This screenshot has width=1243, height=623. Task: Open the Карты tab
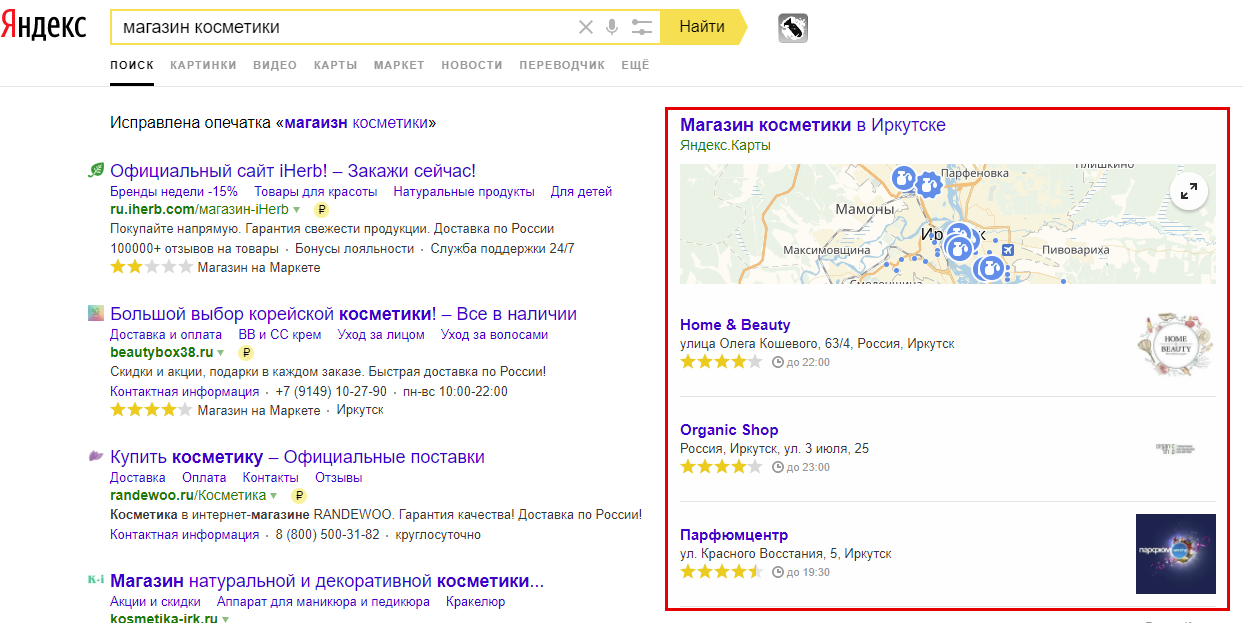coord(335,65)
